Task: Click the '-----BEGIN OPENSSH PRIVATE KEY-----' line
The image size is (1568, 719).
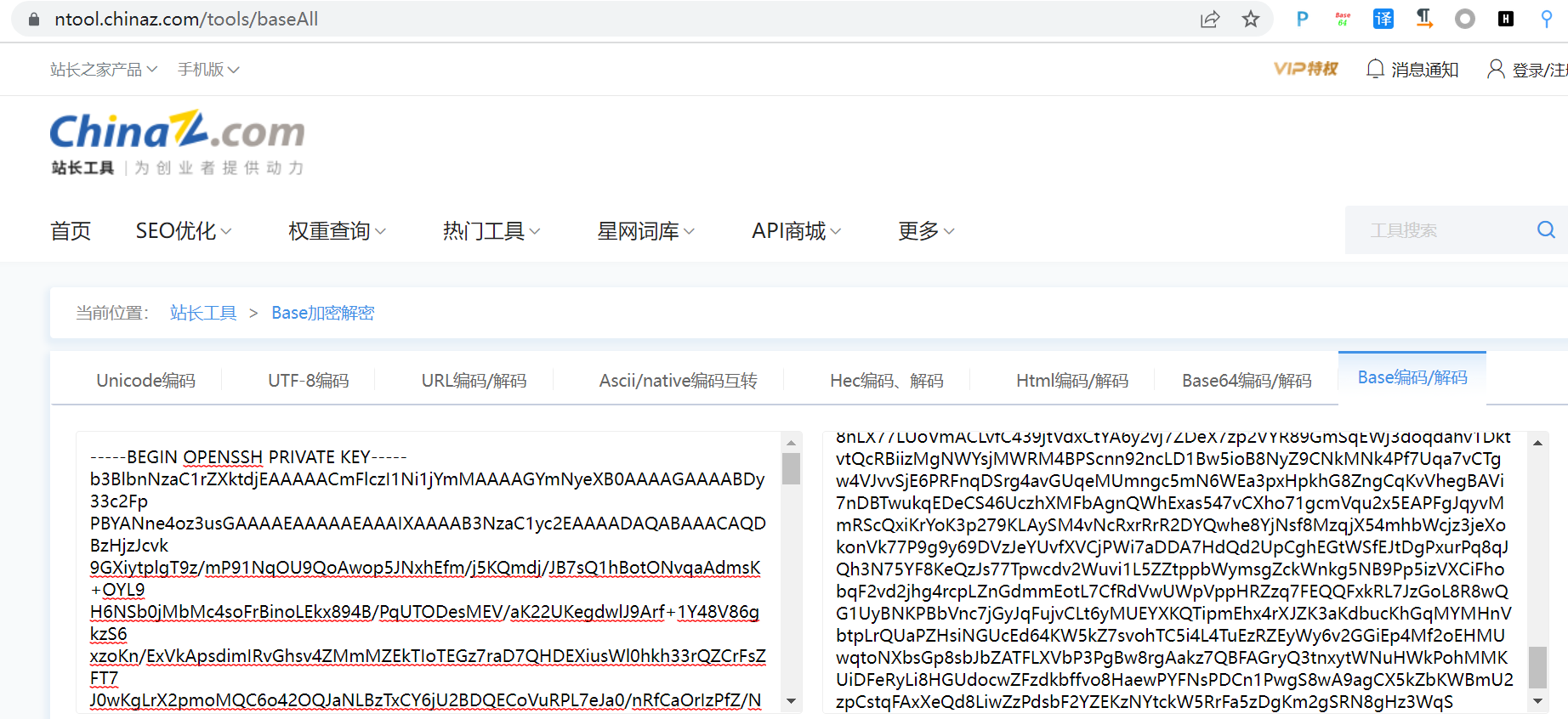Action: click(x=248, y=457)
